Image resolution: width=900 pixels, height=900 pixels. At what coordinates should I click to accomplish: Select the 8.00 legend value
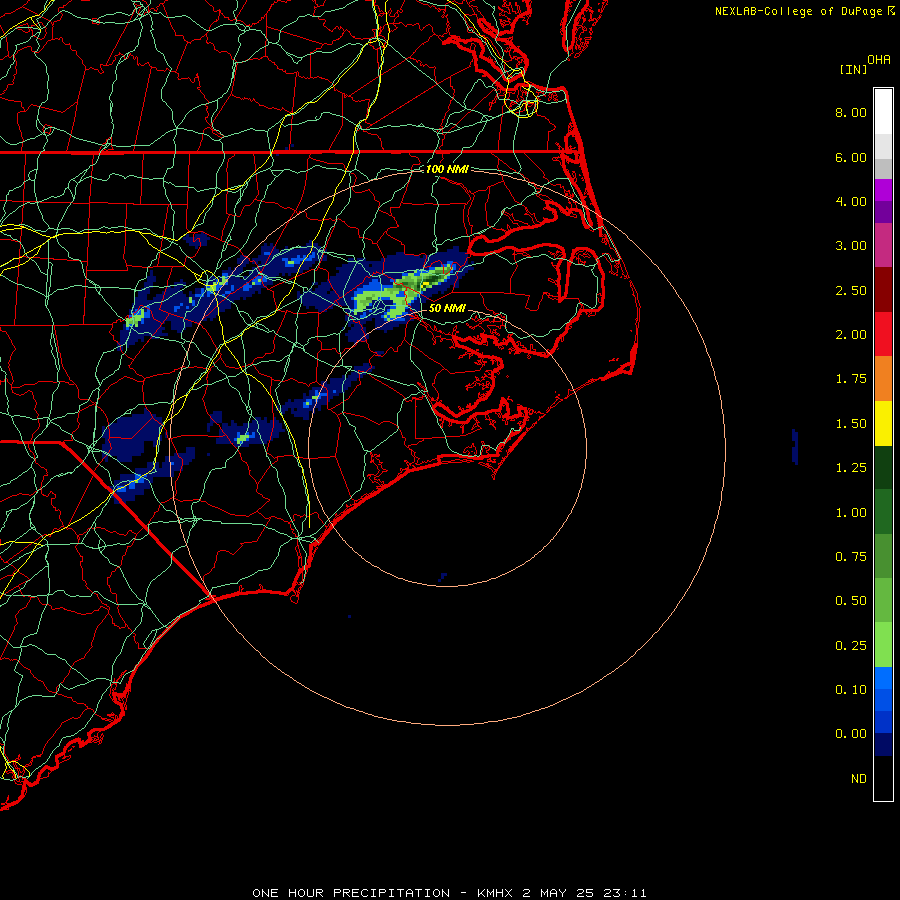tap(851, 112)
